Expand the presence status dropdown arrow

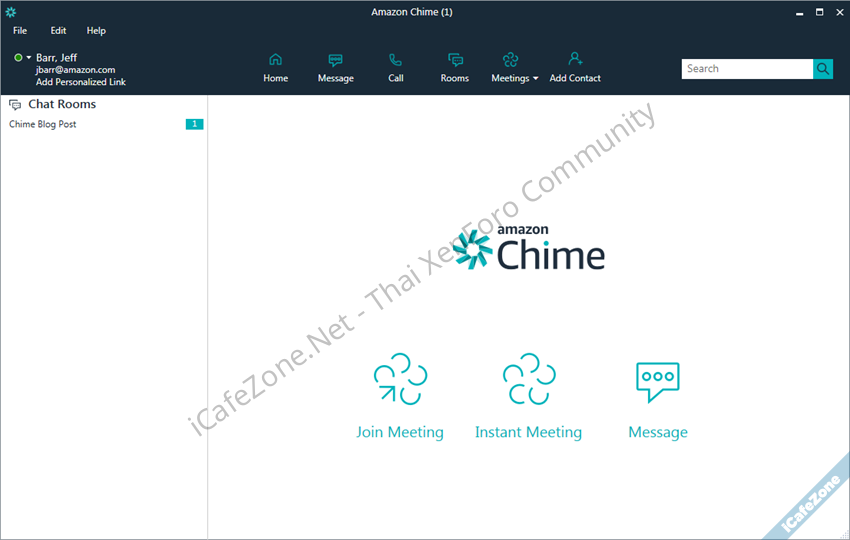29,57
